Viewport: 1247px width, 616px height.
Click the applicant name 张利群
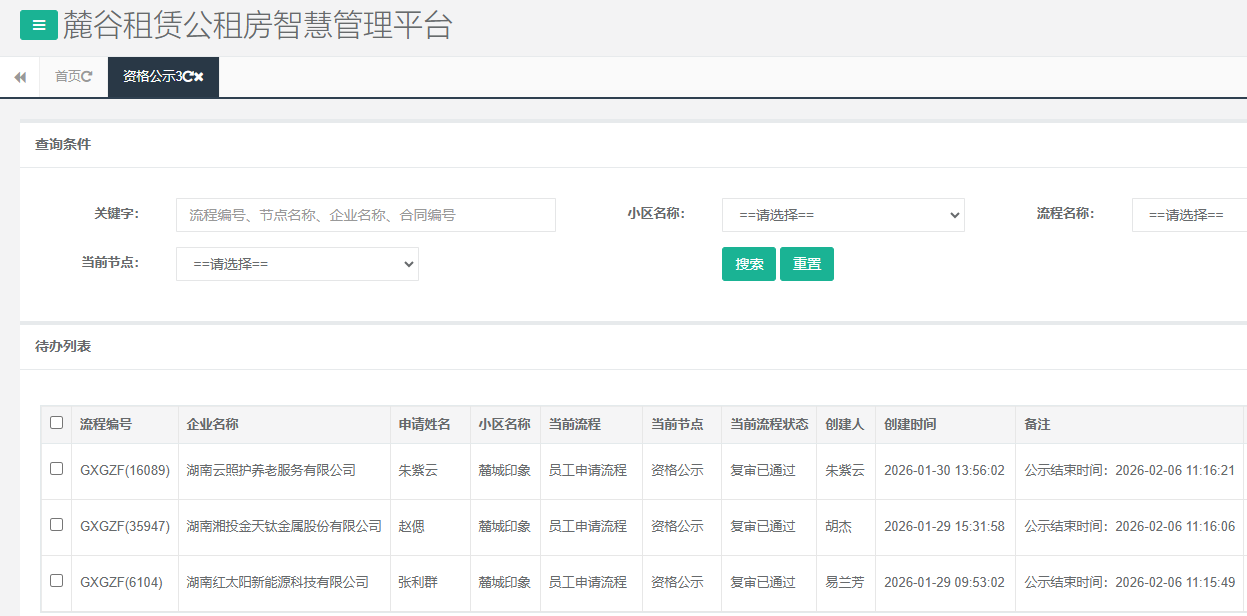pyautogui.click(x=418, y=582)
